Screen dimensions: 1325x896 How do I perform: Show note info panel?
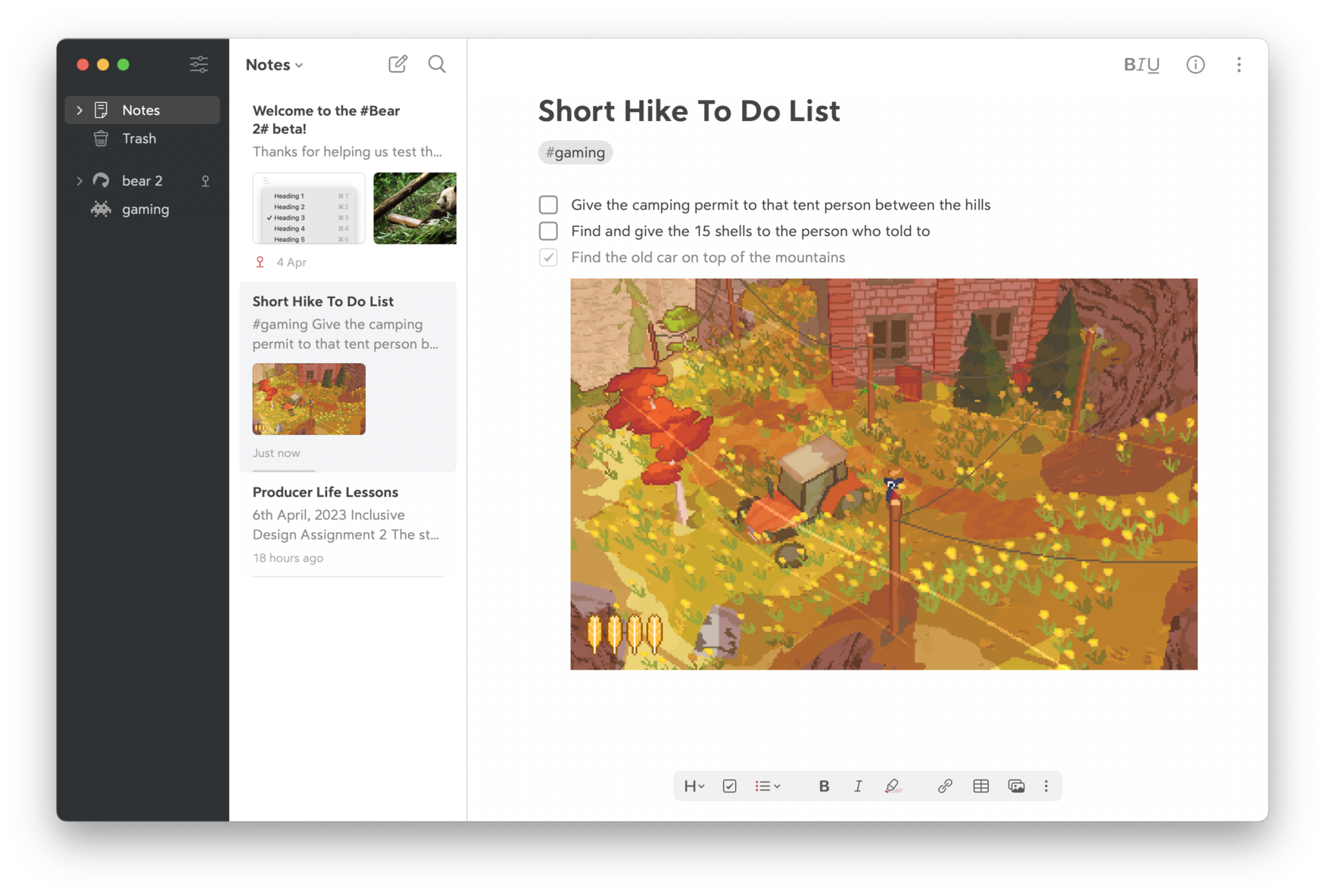(x=1195, y=65)
